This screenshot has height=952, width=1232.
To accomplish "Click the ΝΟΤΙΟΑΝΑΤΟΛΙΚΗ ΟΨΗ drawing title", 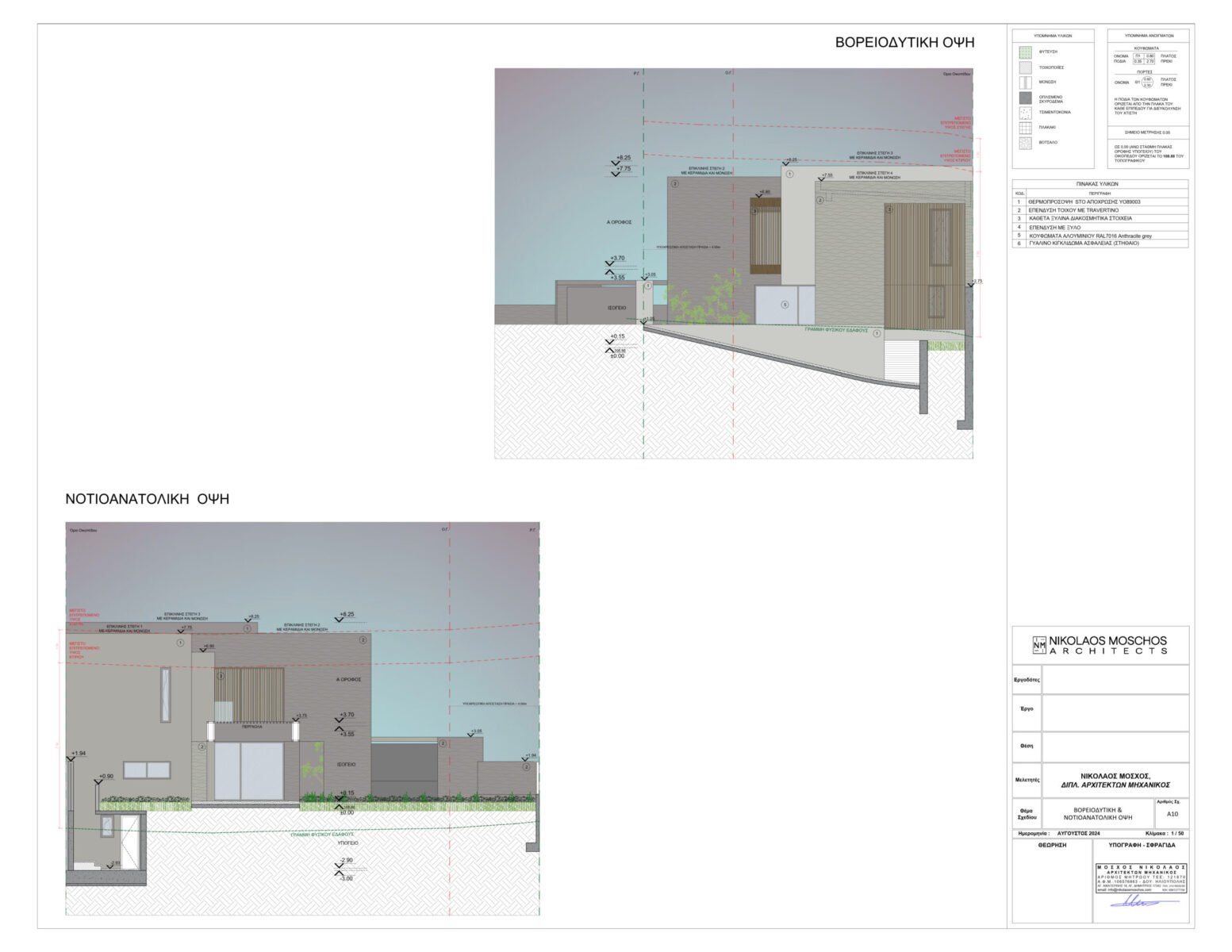I will click(x=148, y=499).
